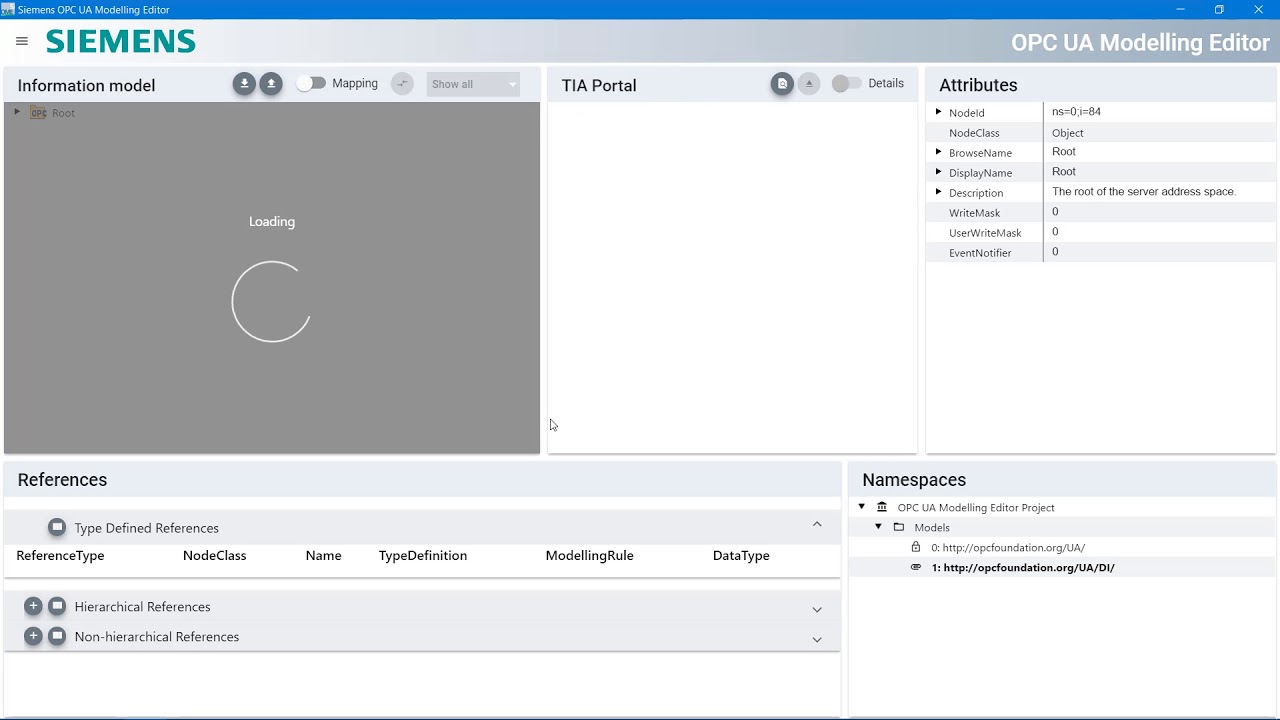Open the hamburger menu beside the Siemens logo

point(22,41)
